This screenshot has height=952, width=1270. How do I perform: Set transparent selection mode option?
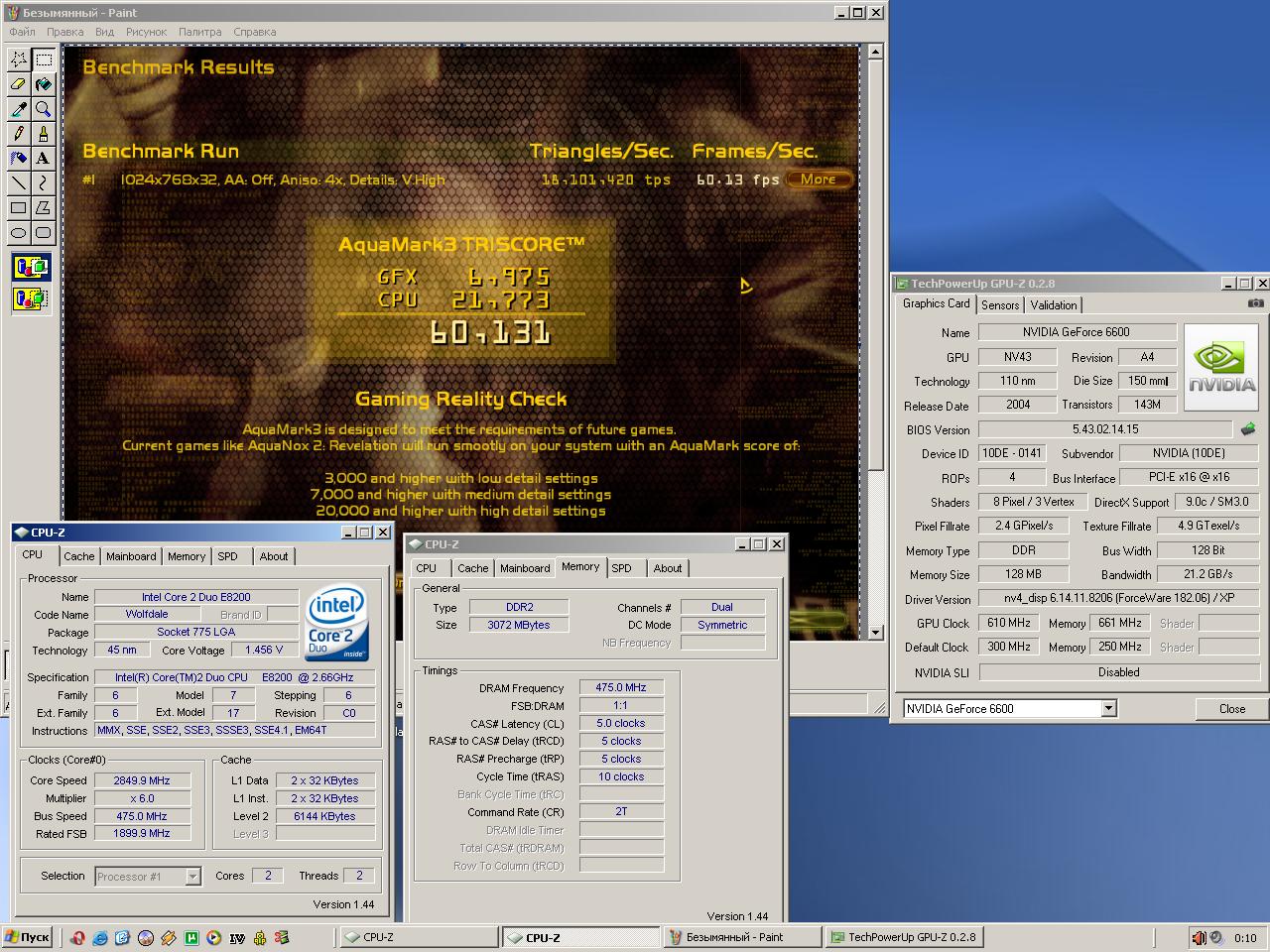(x=32, y=297)
